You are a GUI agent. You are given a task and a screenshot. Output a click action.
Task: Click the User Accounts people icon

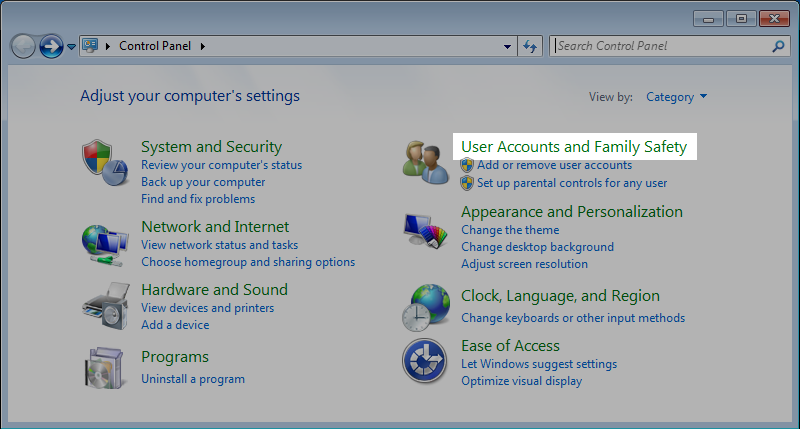click(426, 163)
